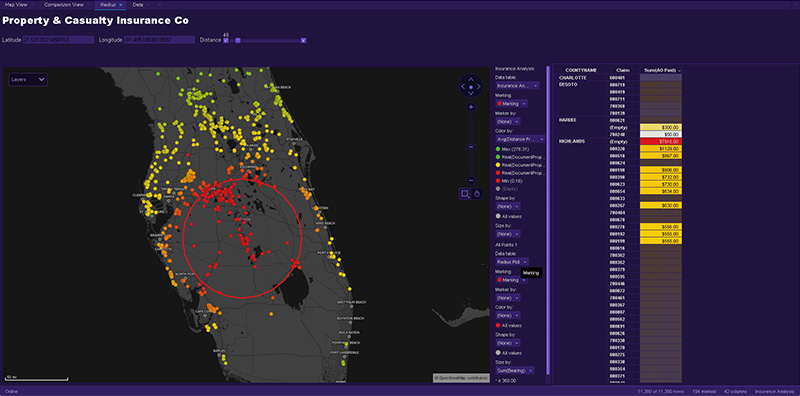
Task: Click the yellow Real(DocumentProp color point
Action: click(x=498, y=165)
